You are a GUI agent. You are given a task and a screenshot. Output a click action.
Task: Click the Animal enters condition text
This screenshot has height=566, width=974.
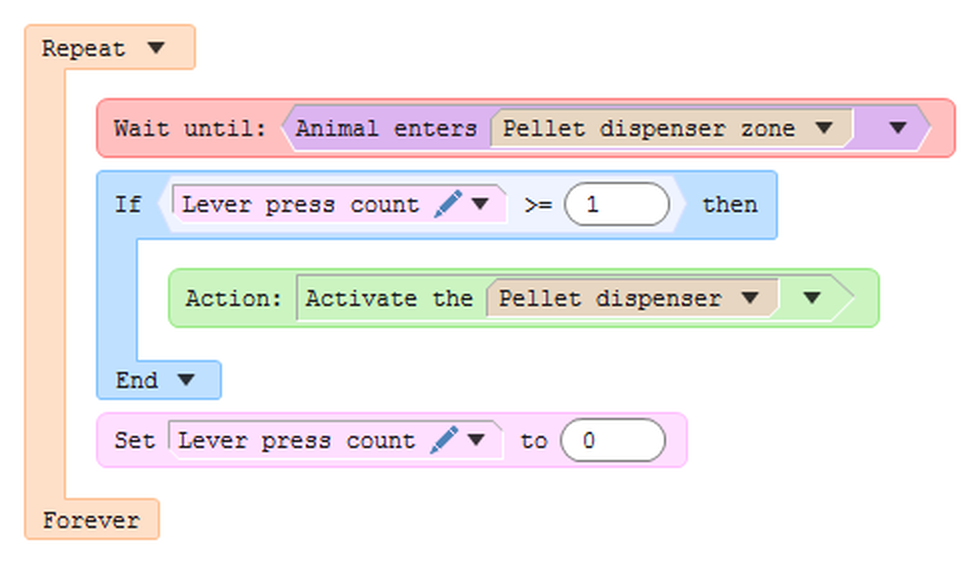tap(386, 128)
